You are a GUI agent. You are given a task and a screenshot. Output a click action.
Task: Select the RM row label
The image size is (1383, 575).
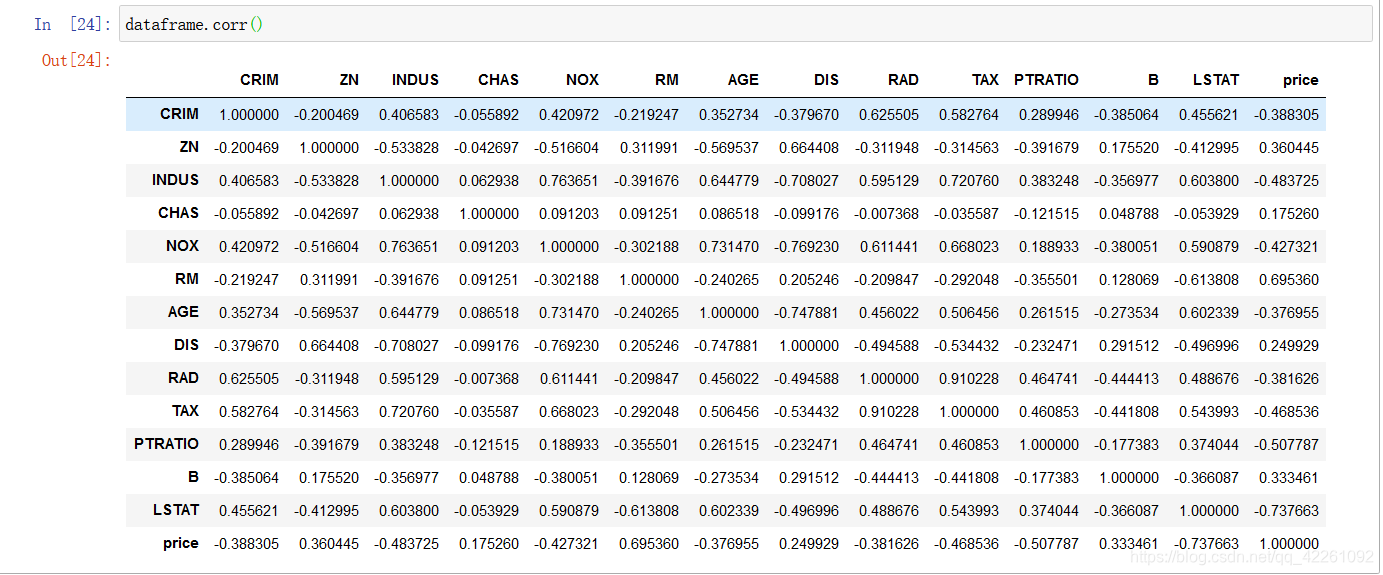[x=187, y=279]
